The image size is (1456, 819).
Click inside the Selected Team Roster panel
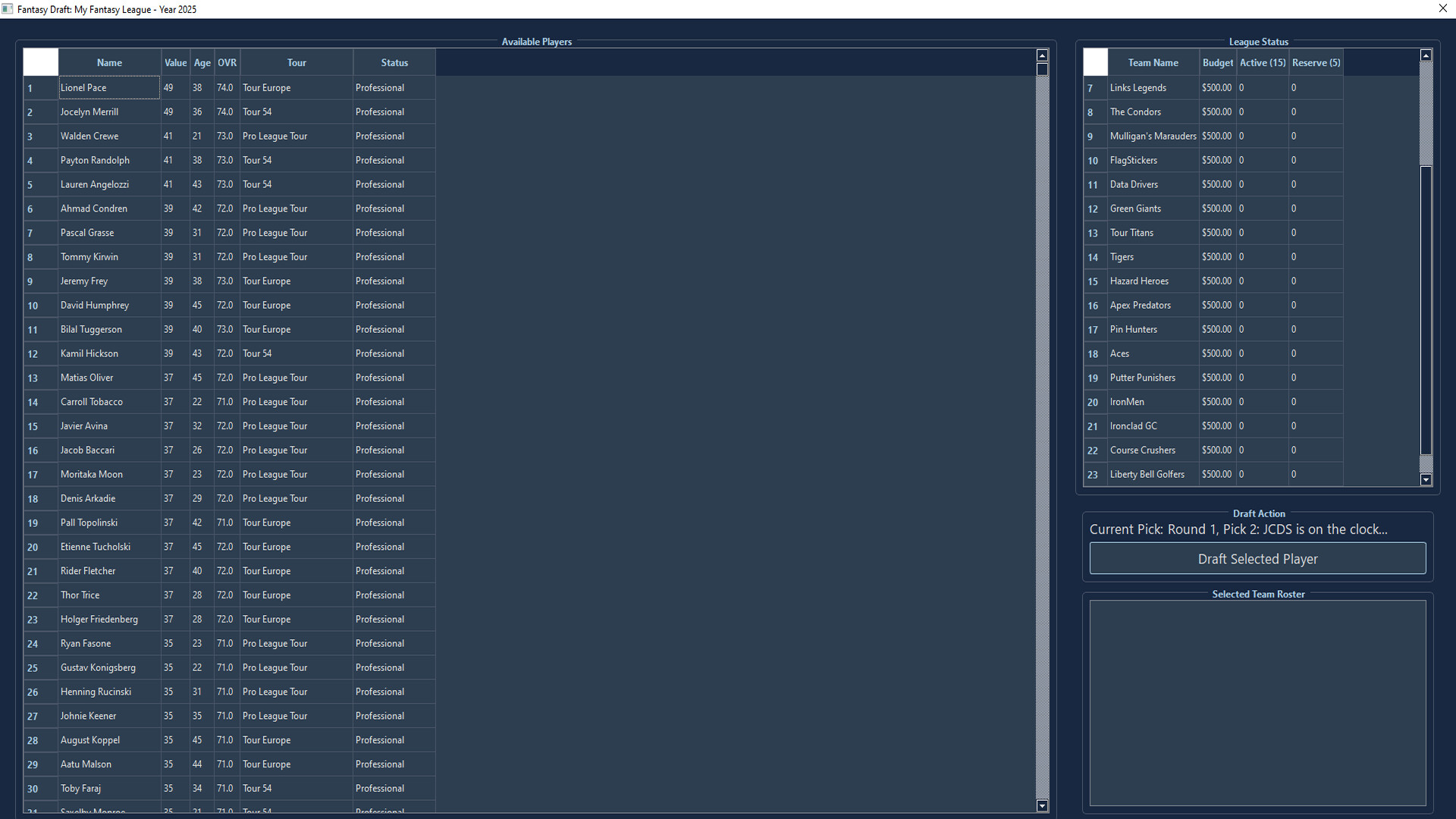[1257, 701]
